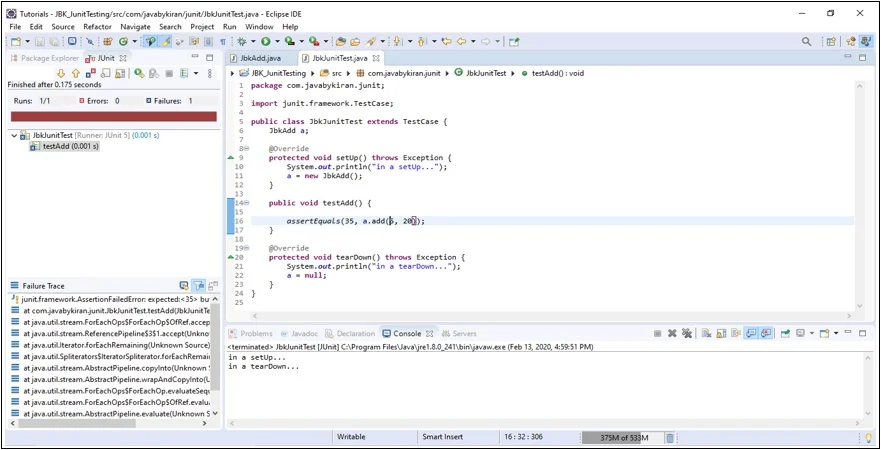Click Clear Console icon
This screenshot has height=450, width=881.
tap(706, 333)
